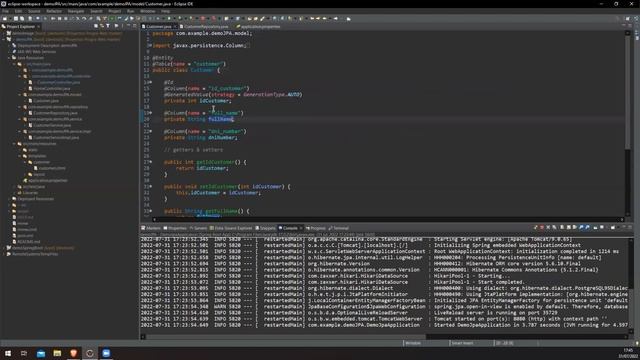
Task: Select CustomerService.java in the tree
Action: coord(52,125)
